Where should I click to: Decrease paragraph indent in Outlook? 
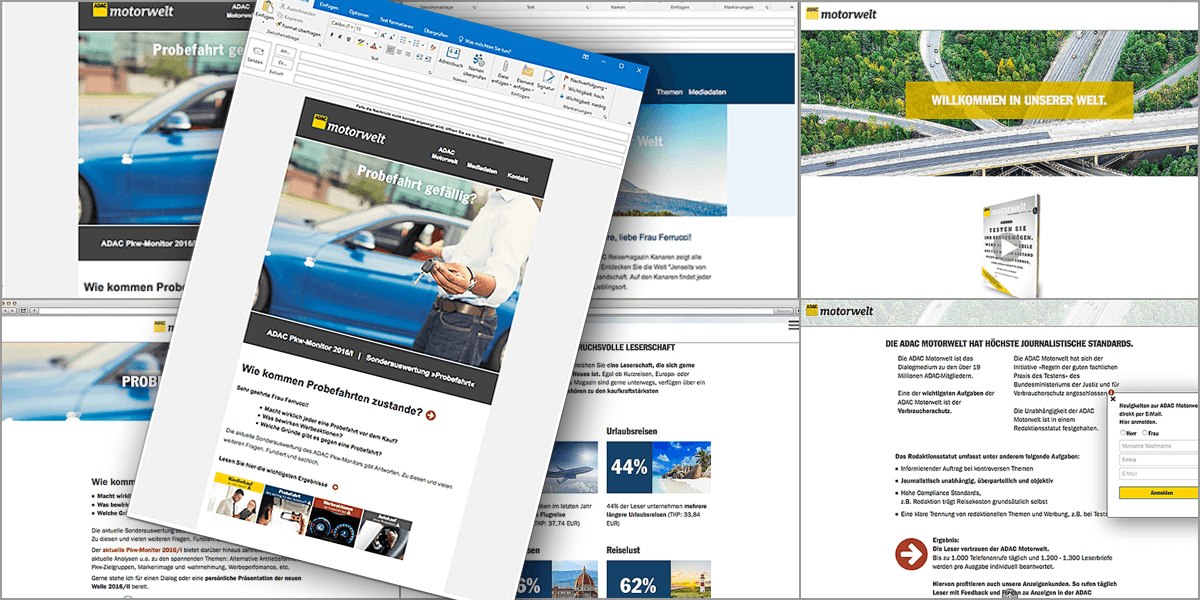pyautogui.click(x=418, y=57)
